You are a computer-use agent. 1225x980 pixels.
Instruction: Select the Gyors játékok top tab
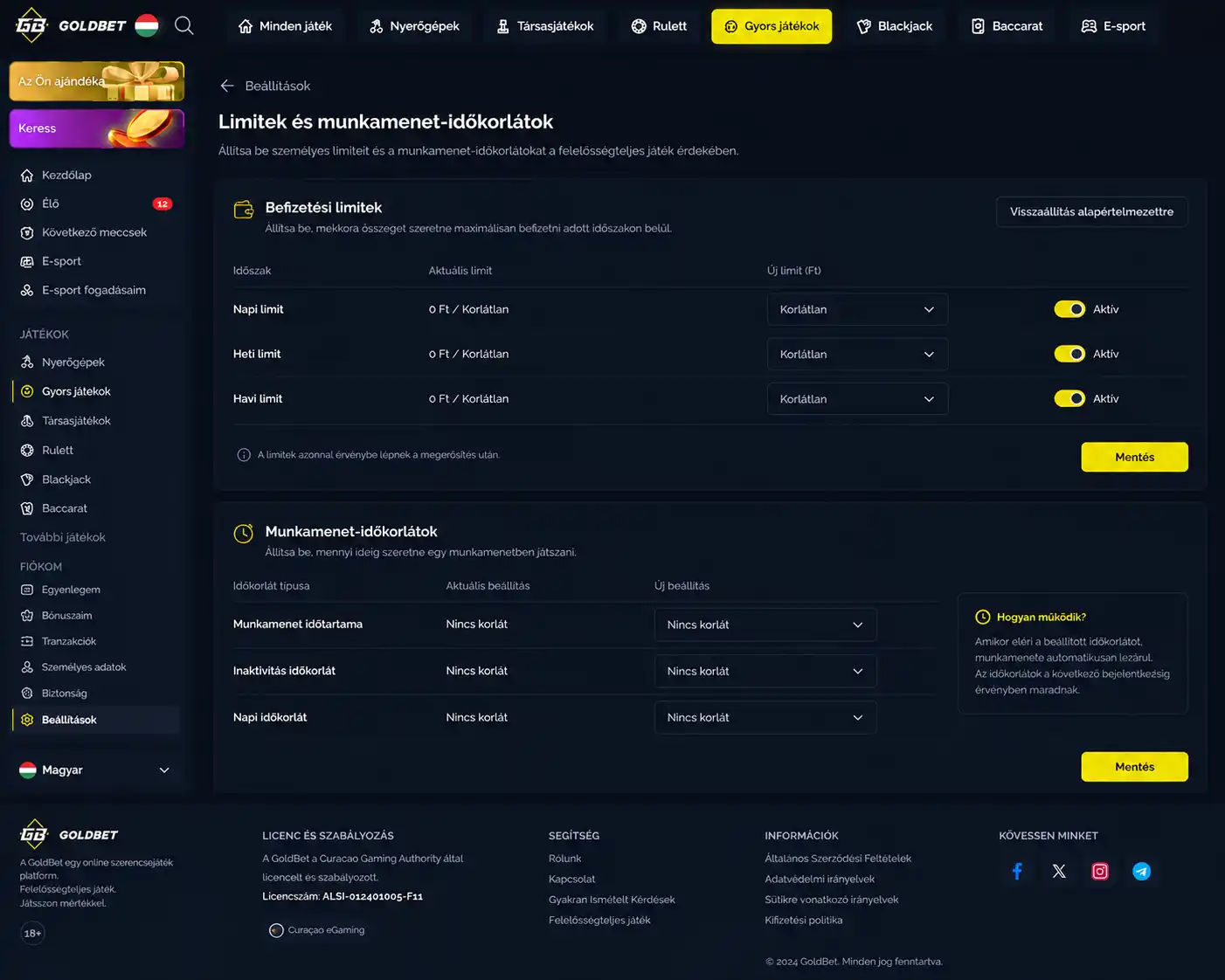(772, 26)
